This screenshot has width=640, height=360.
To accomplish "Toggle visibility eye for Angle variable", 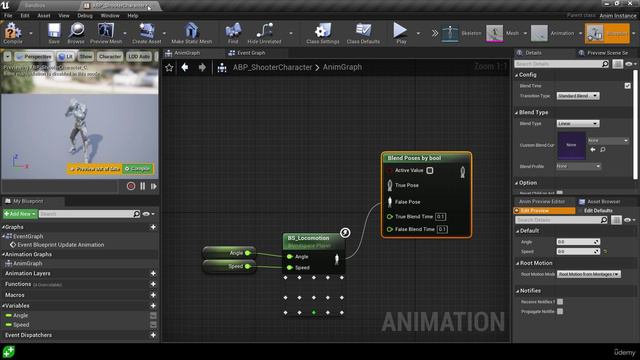I will tap(153, 316).
